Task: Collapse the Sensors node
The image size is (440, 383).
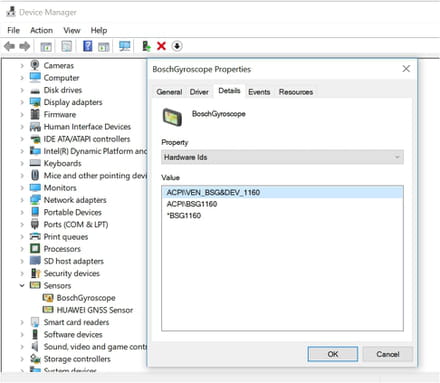Action: point(22,286)
